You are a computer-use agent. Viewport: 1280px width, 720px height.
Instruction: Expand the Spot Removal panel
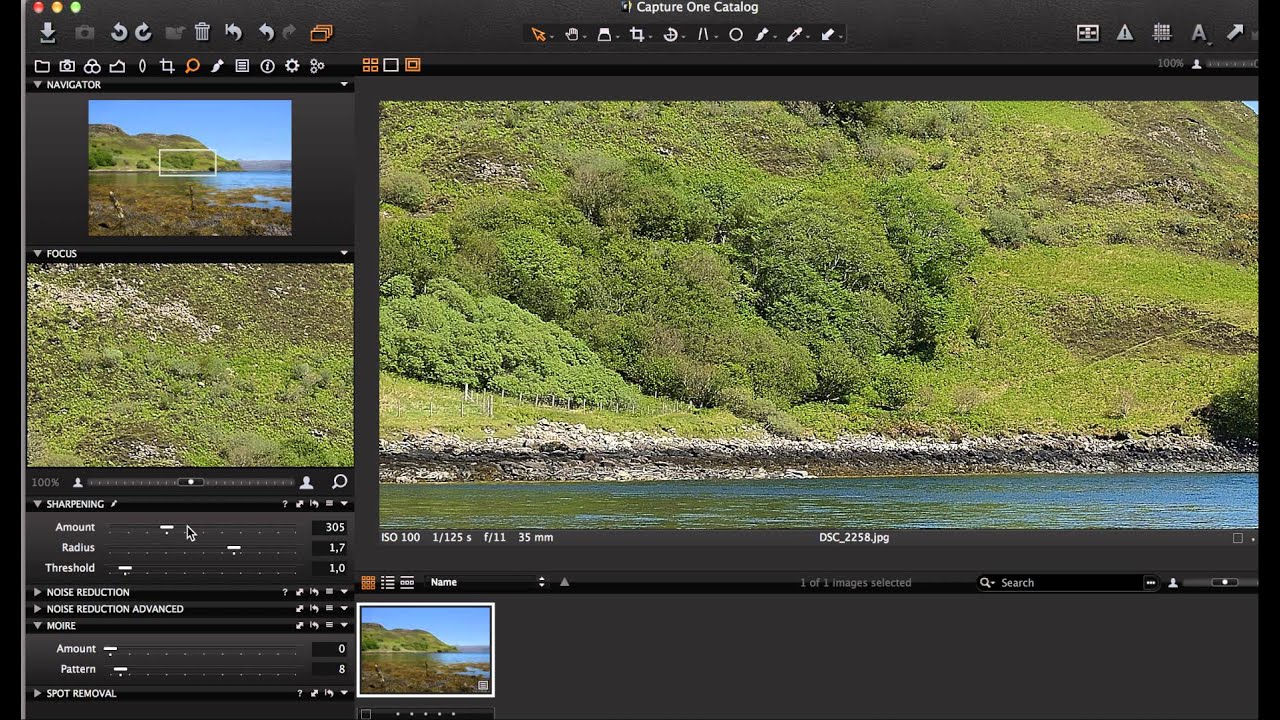tap(37, 693)
